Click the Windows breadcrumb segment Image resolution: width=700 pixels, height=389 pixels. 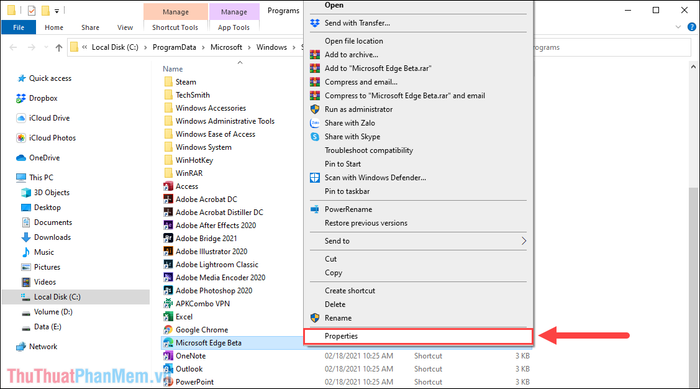coord(271,47)
